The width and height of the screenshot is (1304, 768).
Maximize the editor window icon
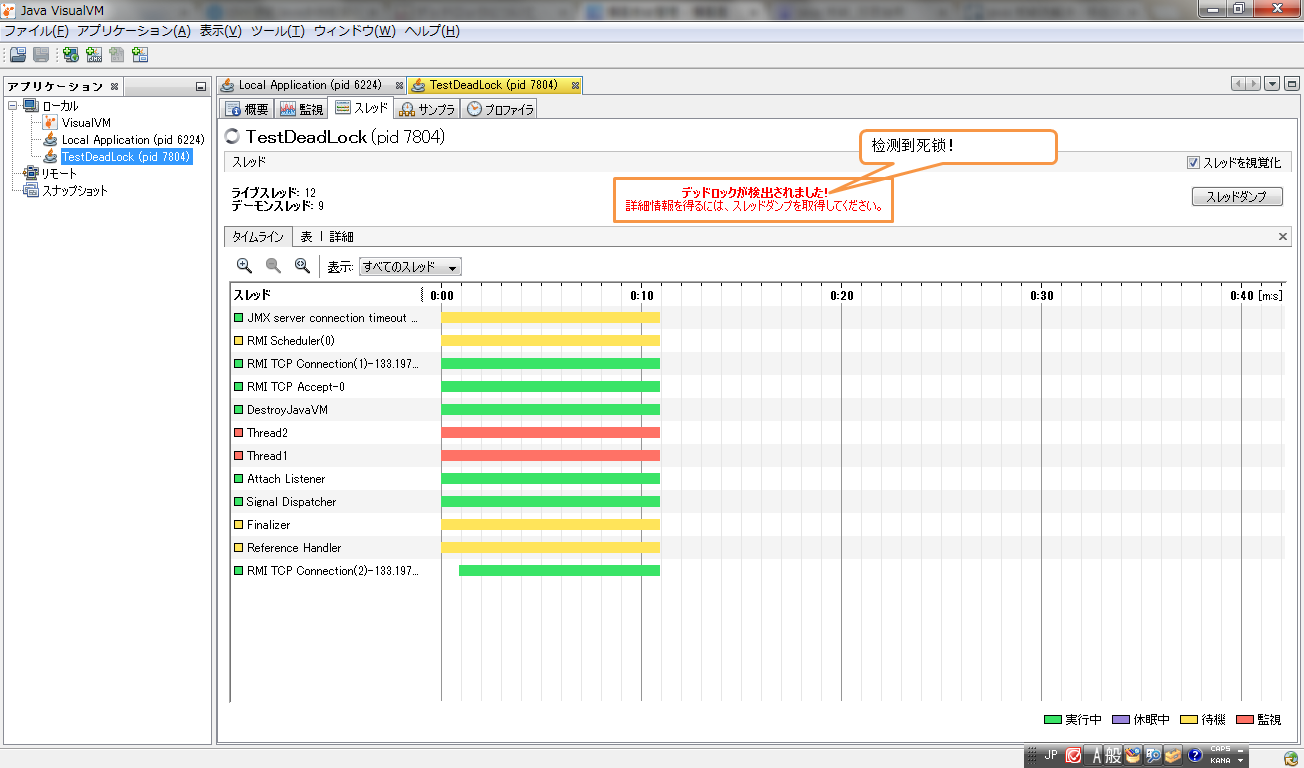point(1290,84)
